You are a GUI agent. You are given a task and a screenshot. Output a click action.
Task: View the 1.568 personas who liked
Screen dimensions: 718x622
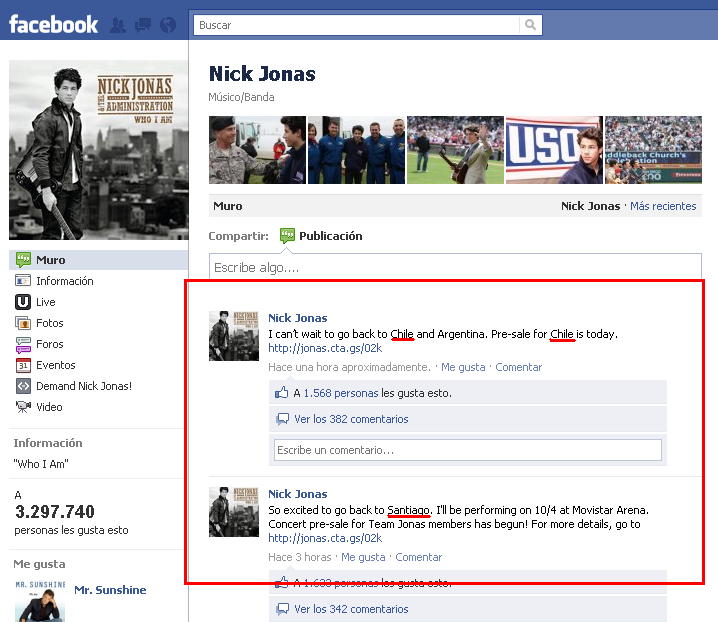click(x=341, y=393)
